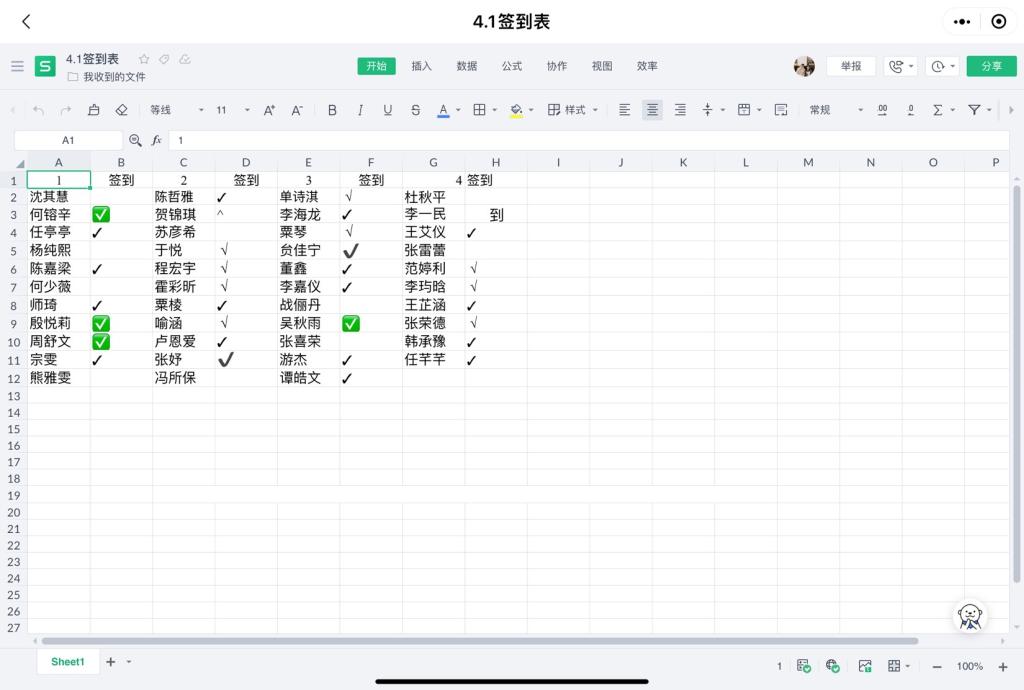Image resolution: width=1024 pixels, height=690 pixels.
Task: Apply strikethrough with the S icon
Action: (x=415, y=110)
